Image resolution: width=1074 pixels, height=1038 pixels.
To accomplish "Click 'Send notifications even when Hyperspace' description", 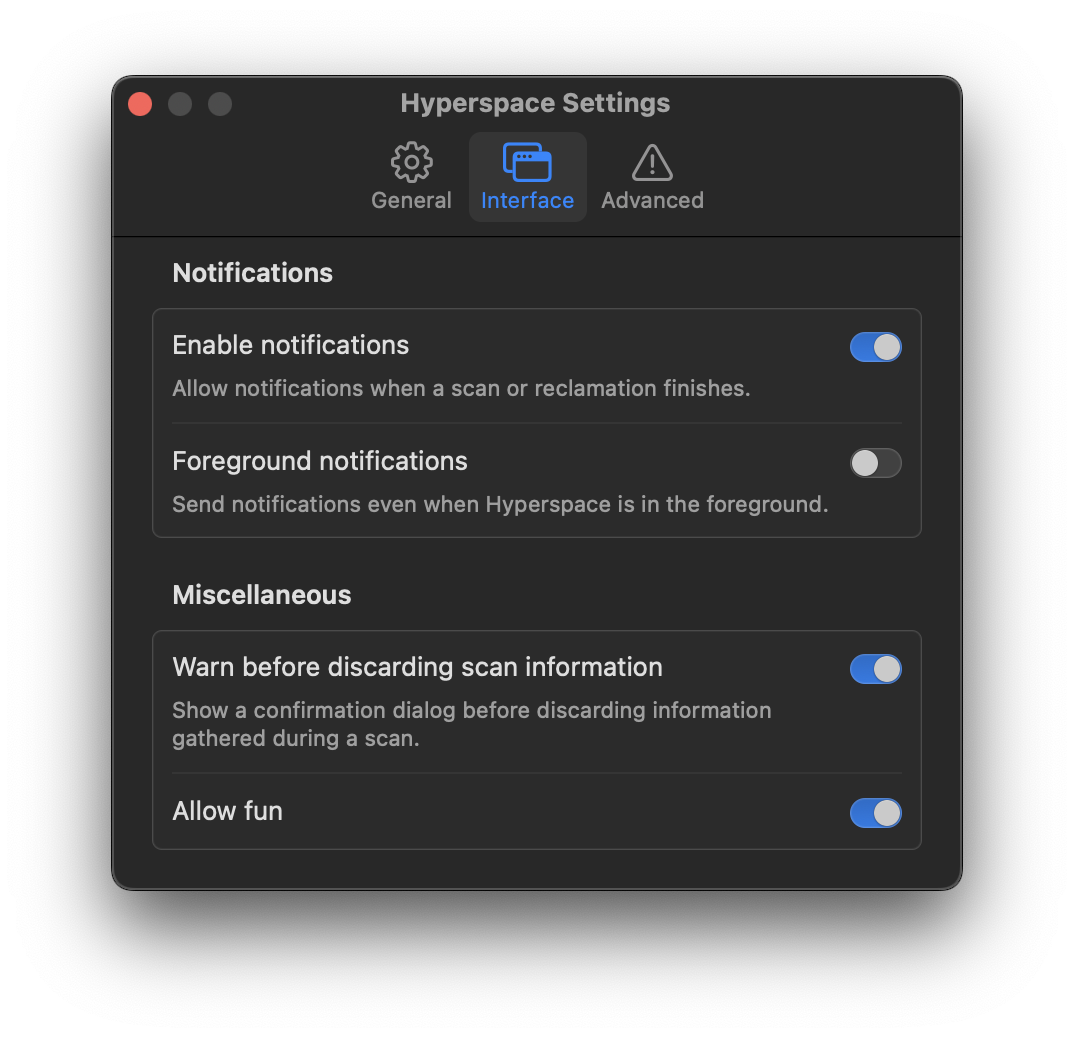I will point(500,504).
